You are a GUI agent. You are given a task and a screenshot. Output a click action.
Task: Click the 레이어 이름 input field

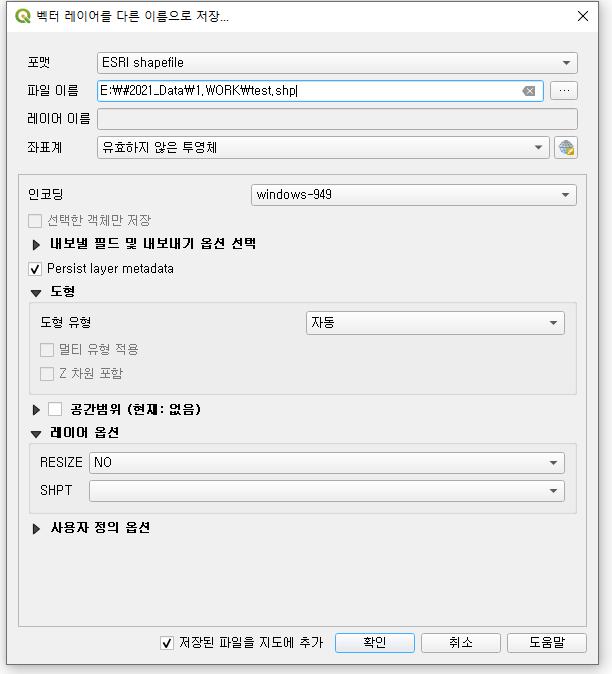pyautogui.click(x=337, y=119)
